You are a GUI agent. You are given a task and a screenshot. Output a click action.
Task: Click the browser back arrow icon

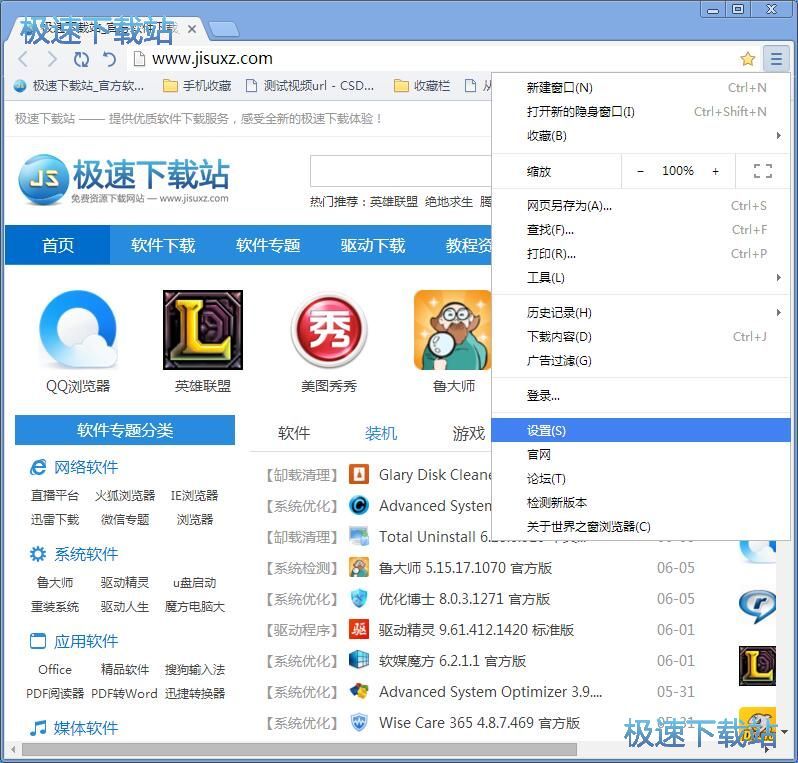23,59
